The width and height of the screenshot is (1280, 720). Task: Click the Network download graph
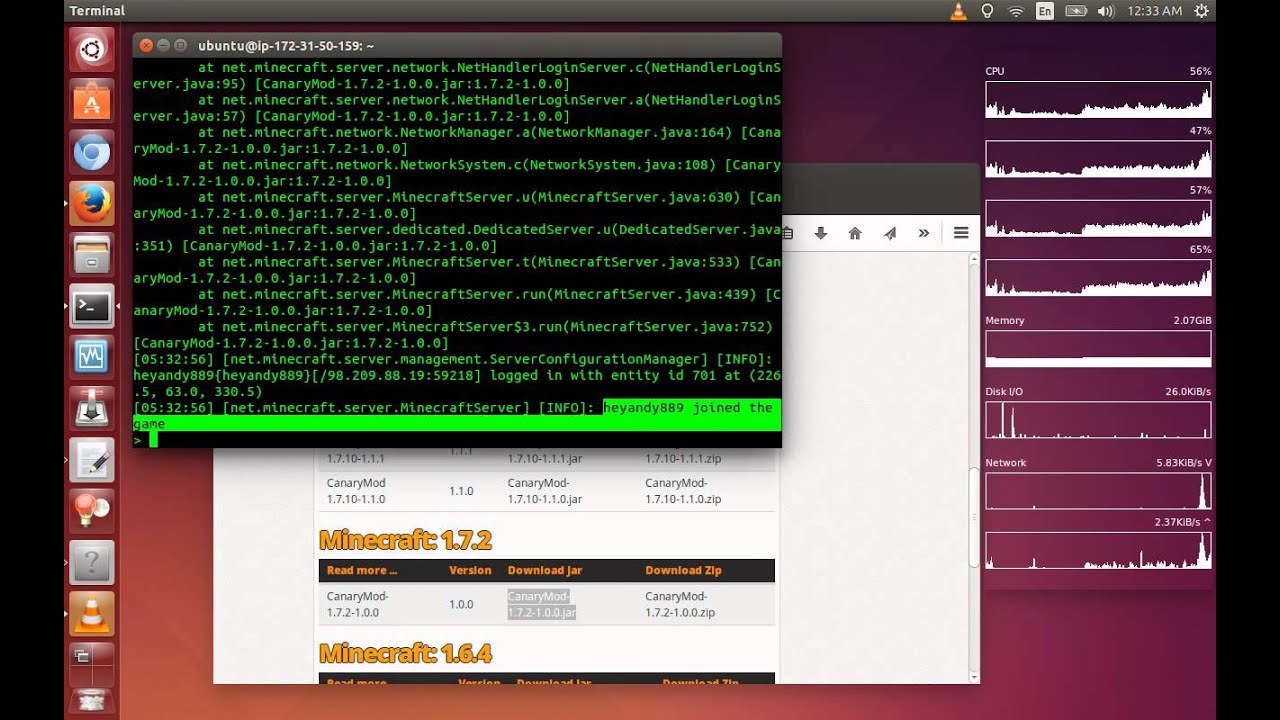click(1098, 491)
